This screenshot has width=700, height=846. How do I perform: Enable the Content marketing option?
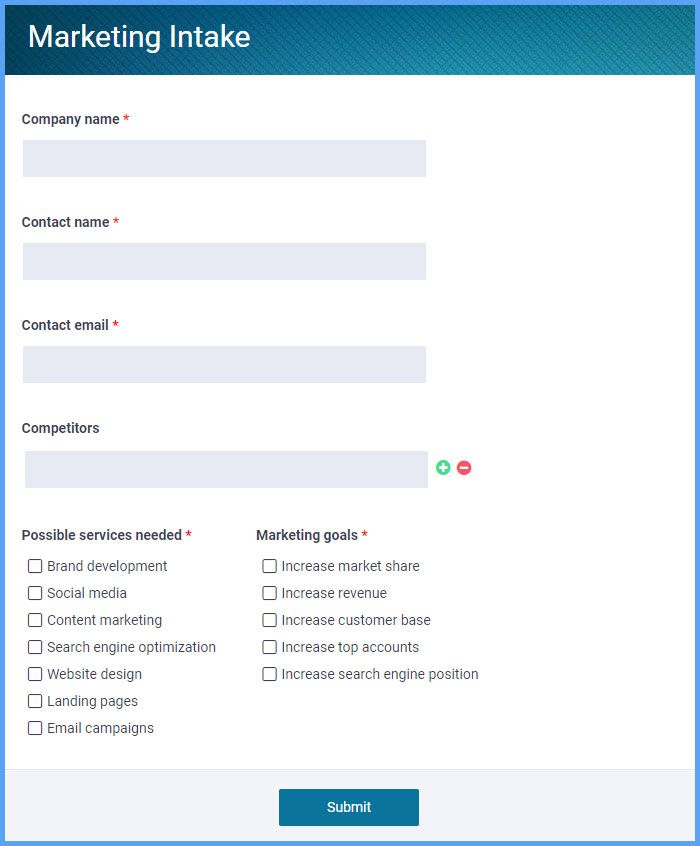(35, 620)
